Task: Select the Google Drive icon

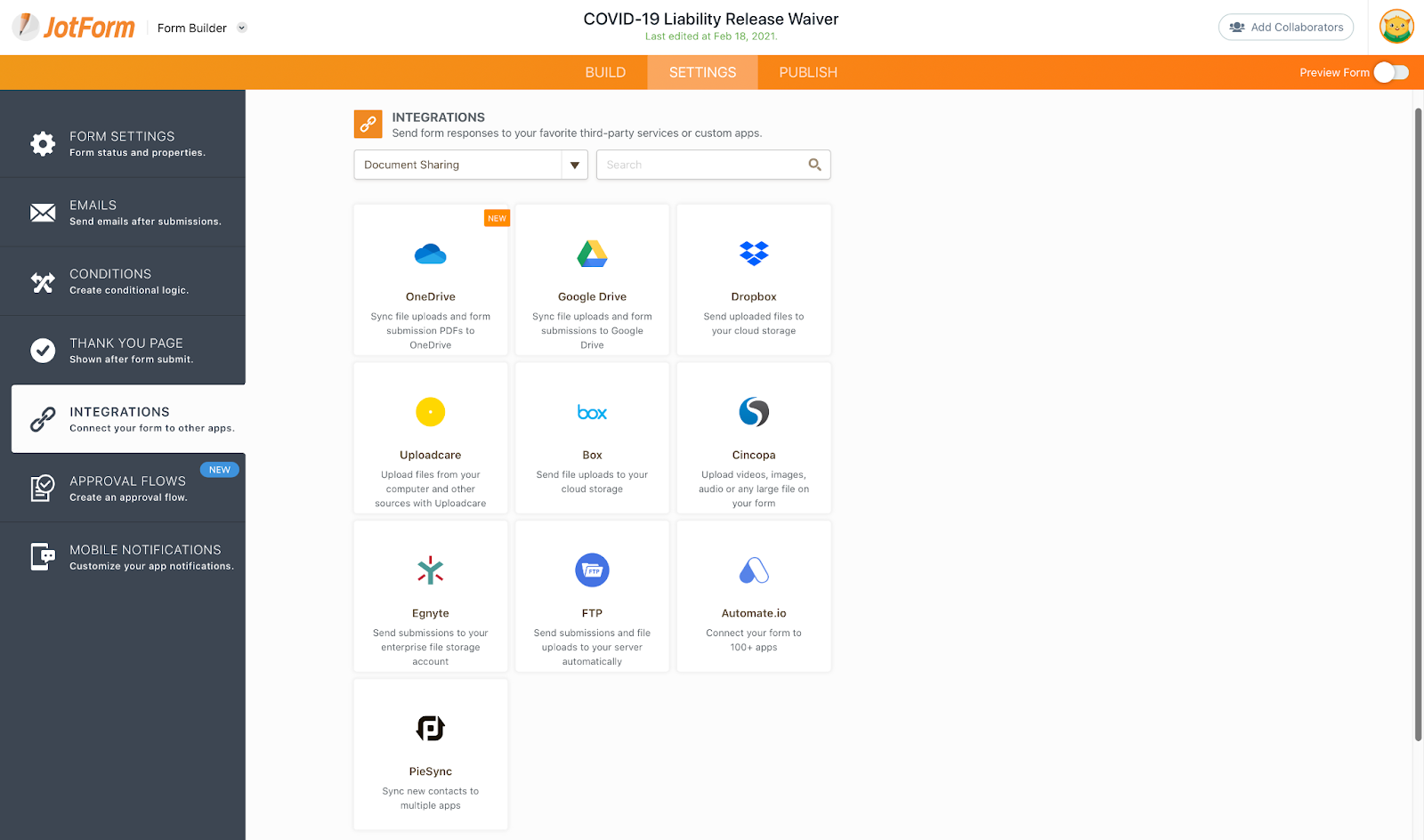Action: [592, 254]
